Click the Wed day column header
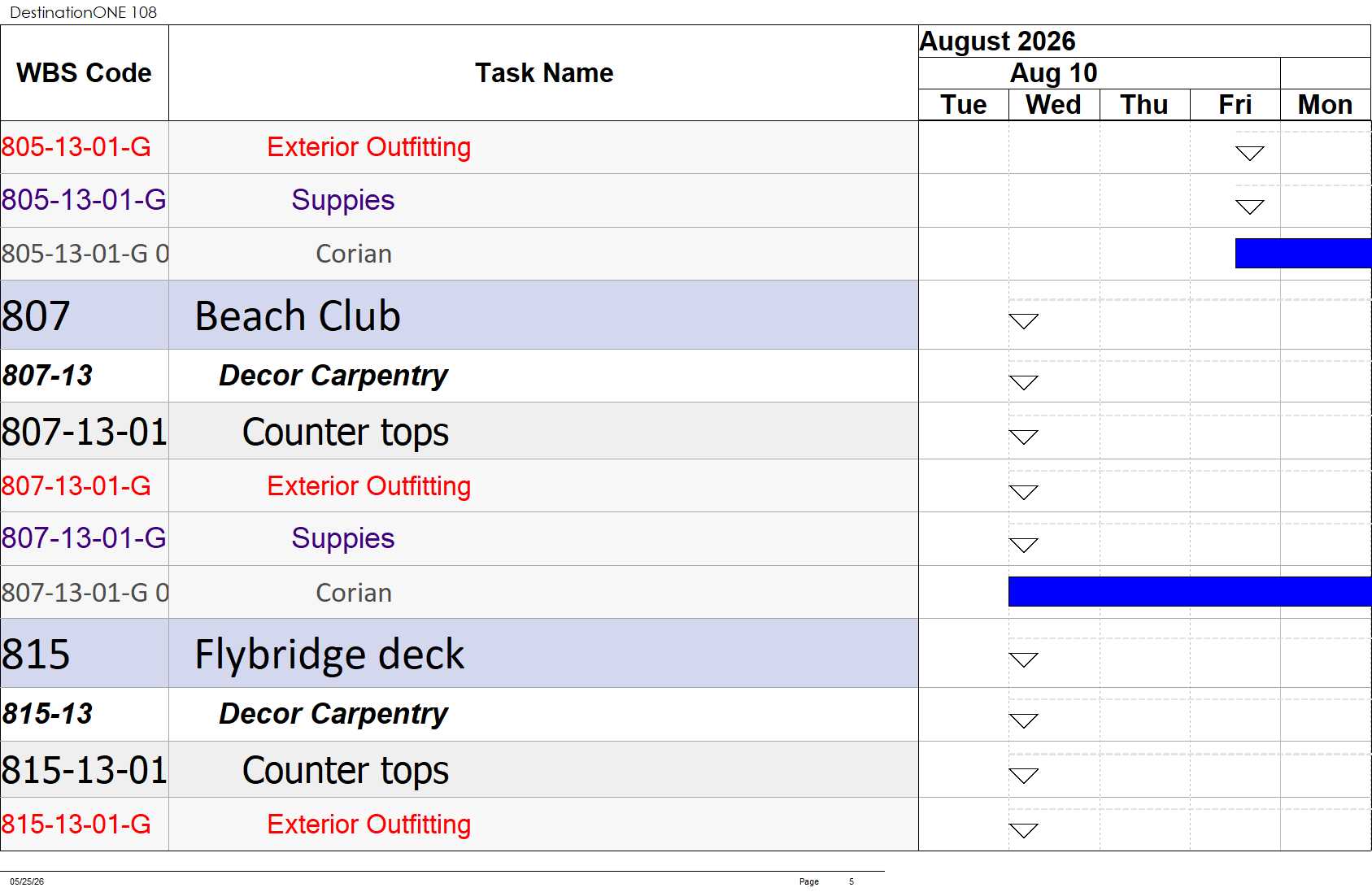 pyautogui.click(x=1054, y=105)
